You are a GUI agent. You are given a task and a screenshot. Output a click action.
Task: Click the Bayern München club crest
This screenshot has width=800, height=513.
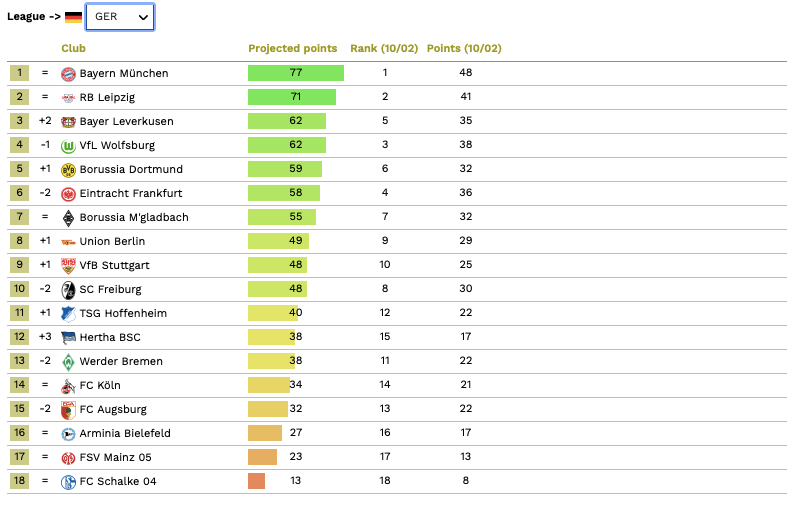68,73
